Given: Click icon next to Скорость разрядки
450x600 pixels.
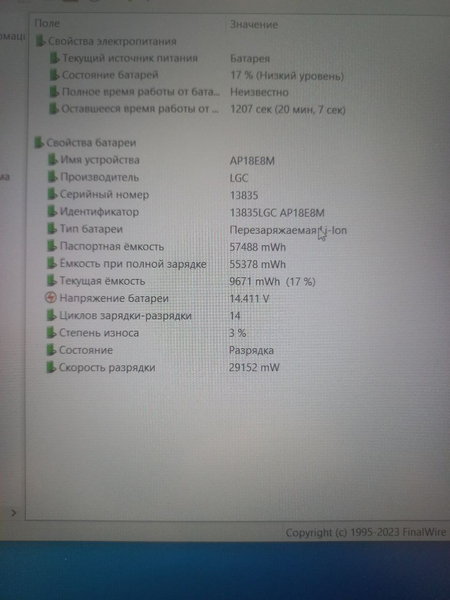Looking at the screenshot, I should click(51, 367).
